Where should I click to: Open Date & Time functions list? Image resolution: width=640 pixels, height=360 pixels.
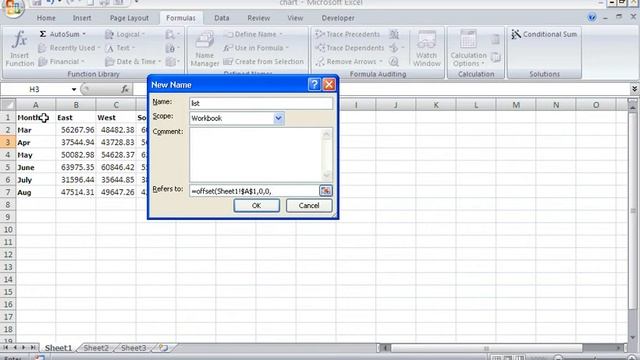pyautogui.click(x=133, y=62)
